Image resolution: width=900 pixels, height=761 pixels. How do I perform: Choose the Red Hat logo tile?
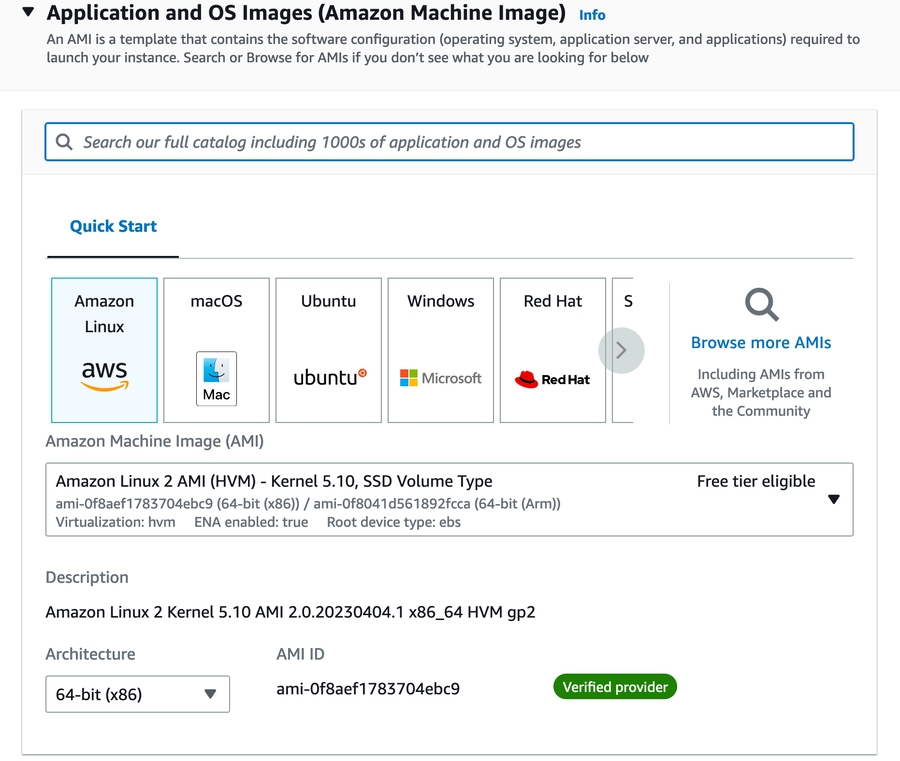552,350
